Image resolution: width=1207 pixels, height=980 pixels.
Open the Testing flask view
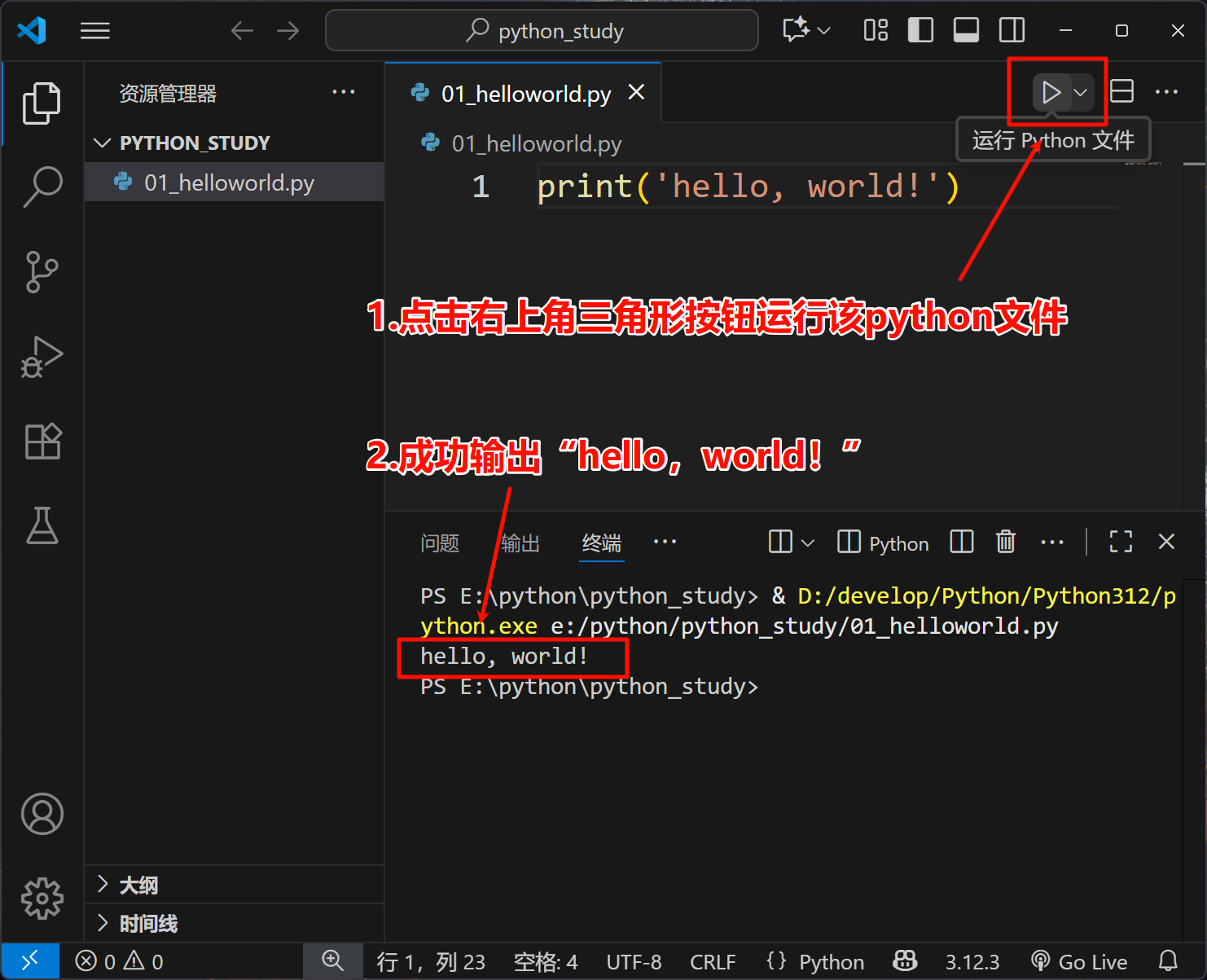tap(42, 525)
